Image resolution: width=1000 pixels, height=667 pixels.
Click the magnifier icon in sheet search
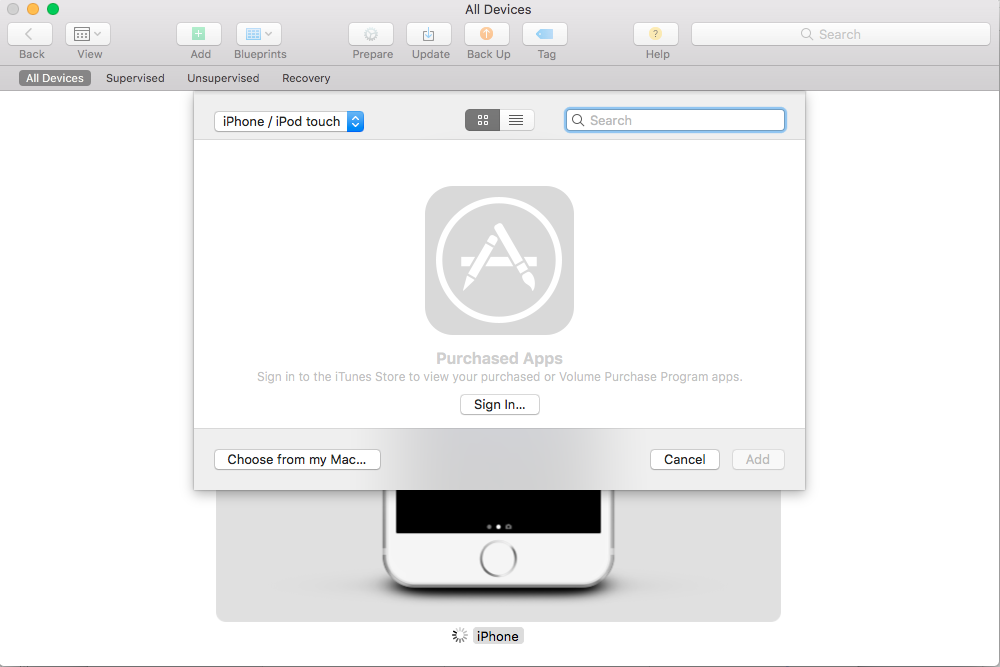(578, 120)
